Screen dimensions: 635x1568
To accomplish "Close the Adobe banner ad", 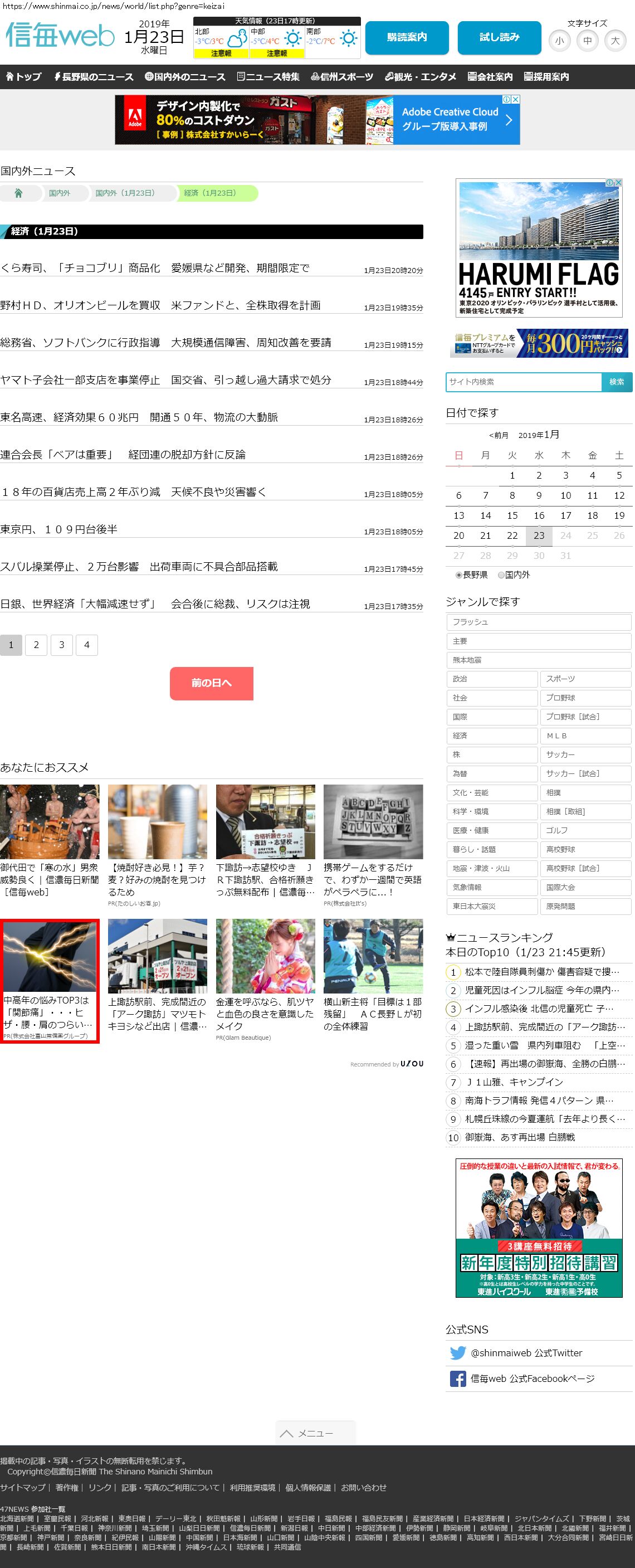I will click(515, 99).
